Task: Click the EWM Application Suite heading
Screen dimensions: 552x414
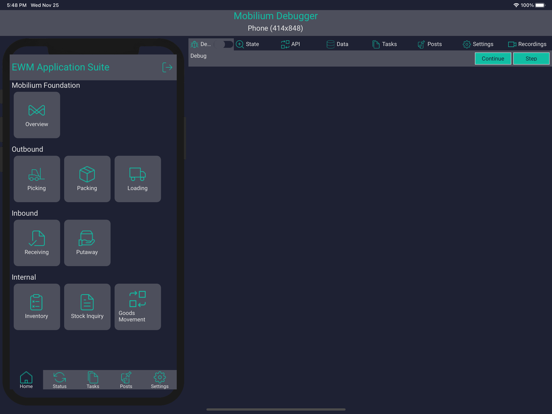Action: [x=61, y=67]
